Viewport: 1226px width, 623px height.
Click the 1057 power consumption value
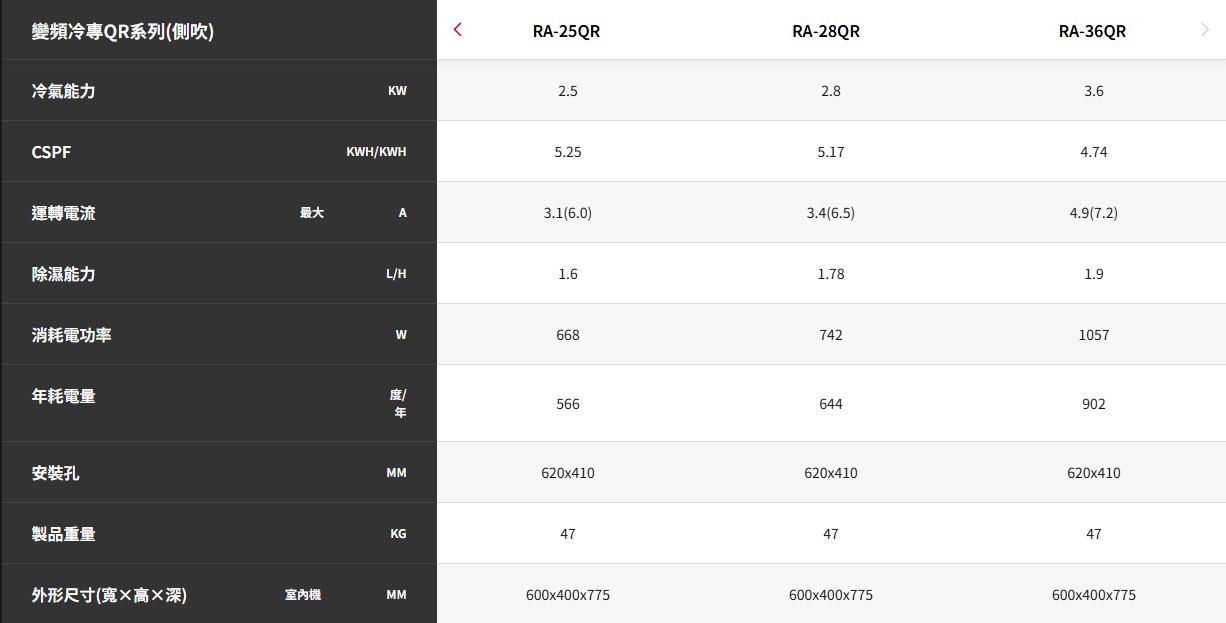click(x=1093, y=335)
